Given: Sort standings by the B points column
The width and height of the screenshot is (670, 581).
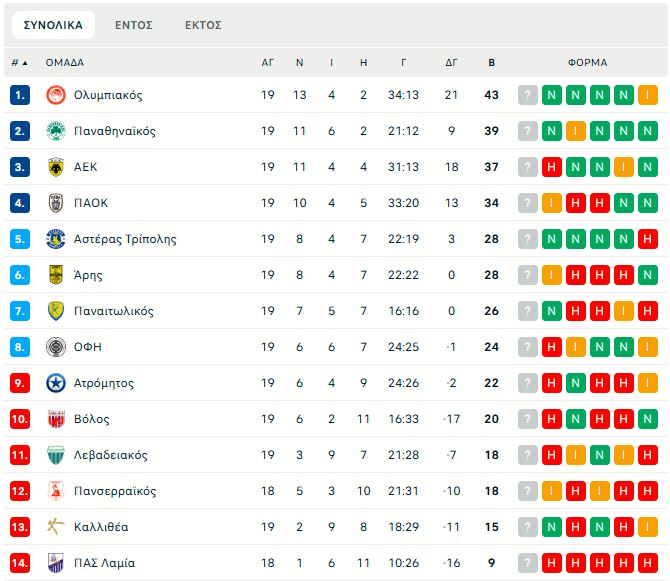Looking at the screenshot, I should (x=491, y=62).
